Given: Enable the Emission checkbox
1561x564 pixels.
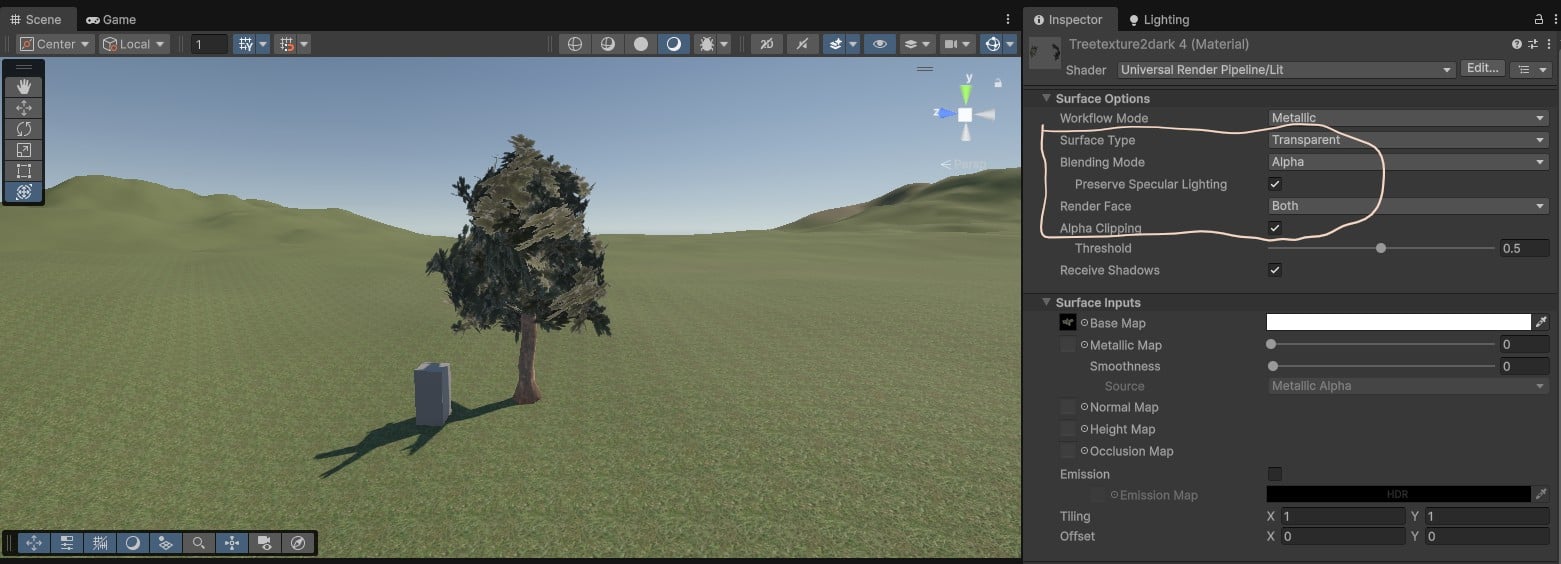Looking at the screenshot, I should pyautogui.click(x=1275, y=474).
